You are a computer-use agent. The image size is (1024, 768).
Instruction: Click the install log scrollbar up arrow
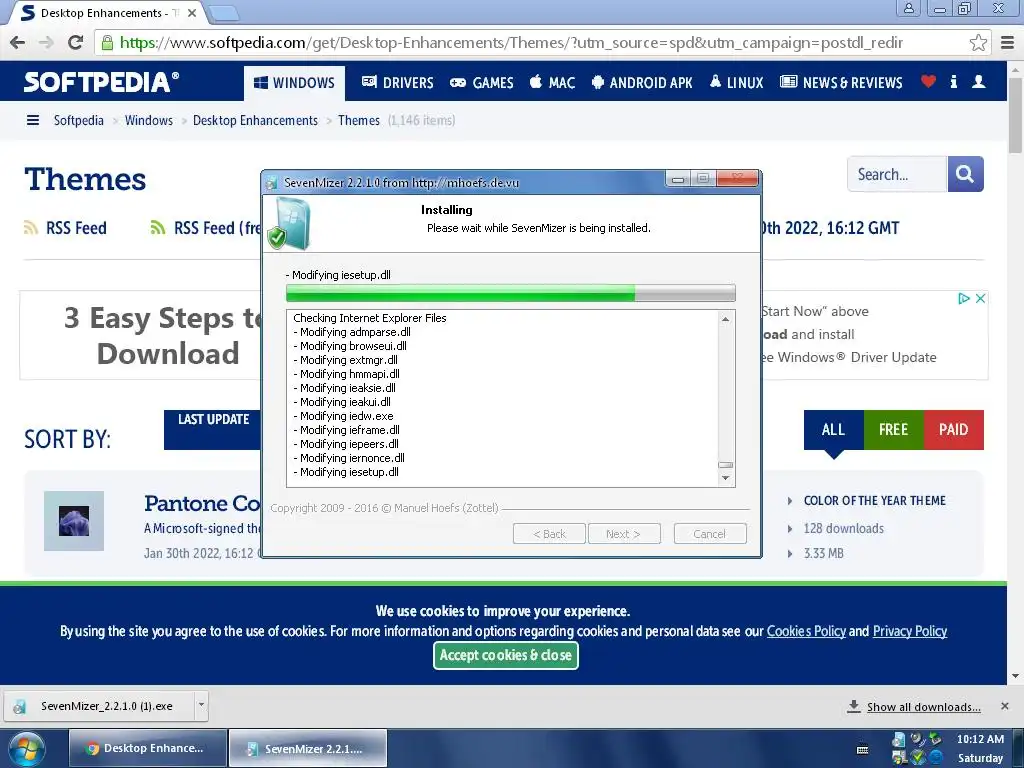[x=725, y=319]
